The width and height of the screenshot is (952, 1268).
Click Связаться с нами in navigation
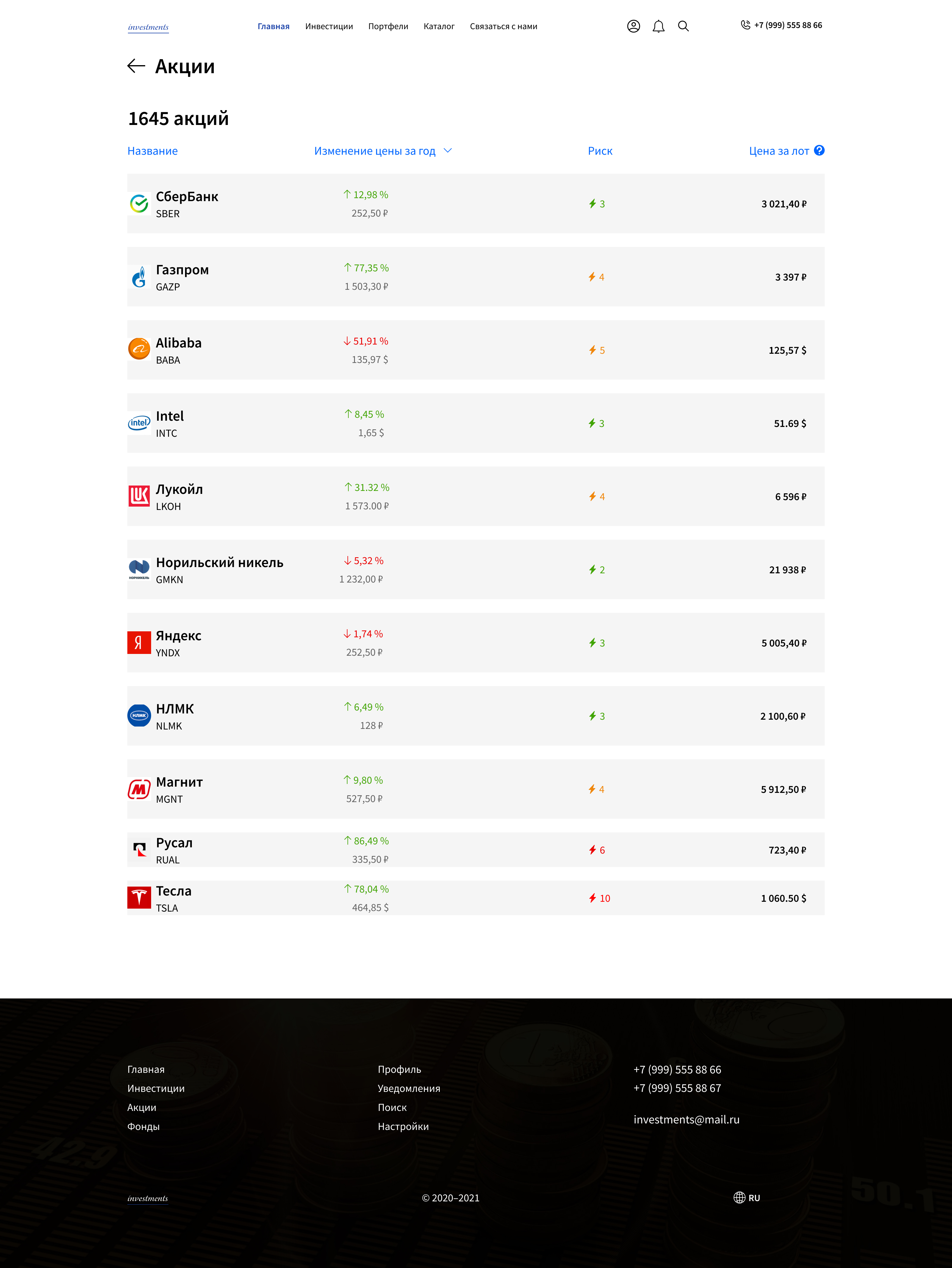(503, 26)
